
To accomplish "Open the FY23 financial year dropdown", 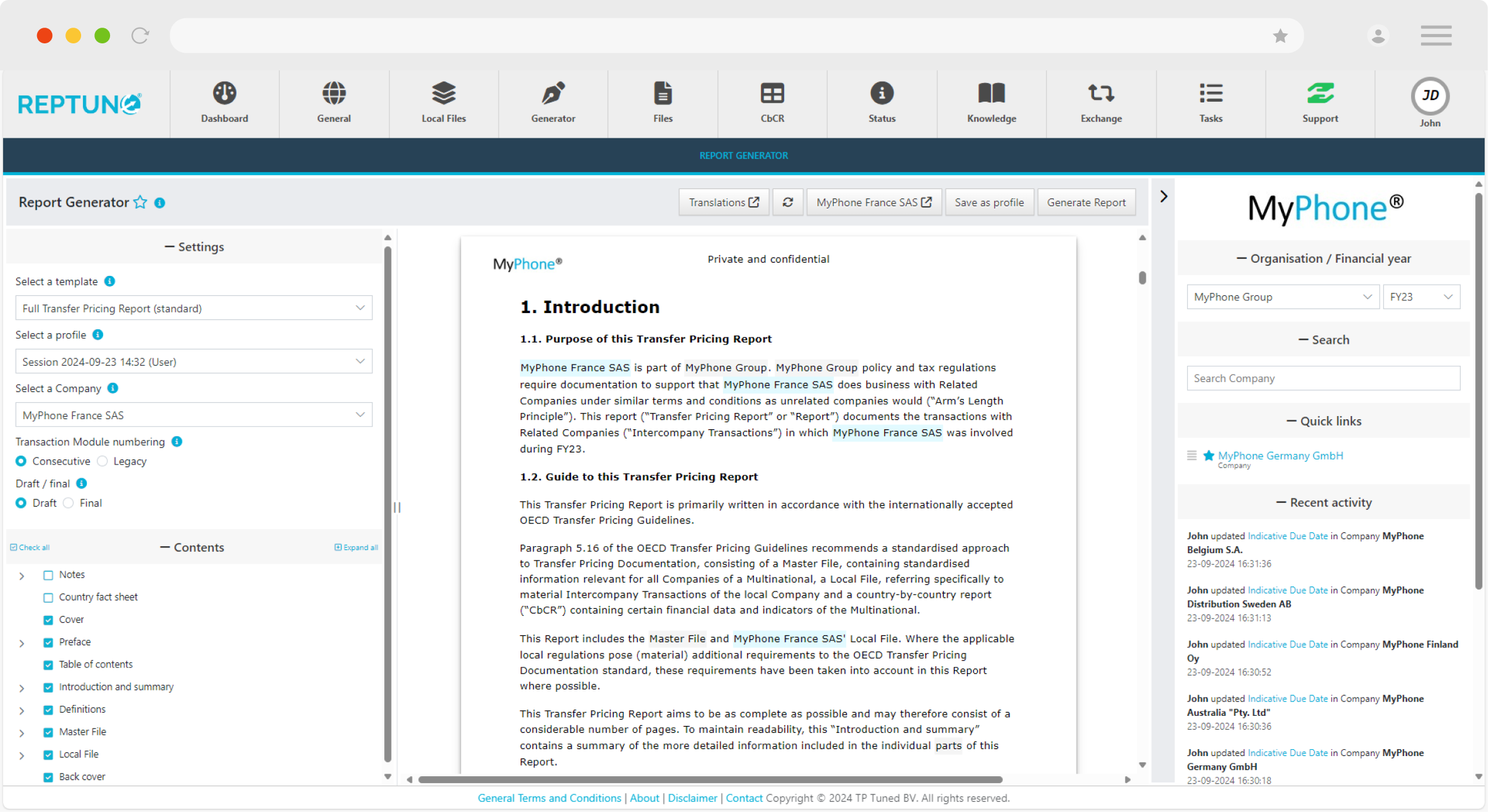I will [1420, 297].
